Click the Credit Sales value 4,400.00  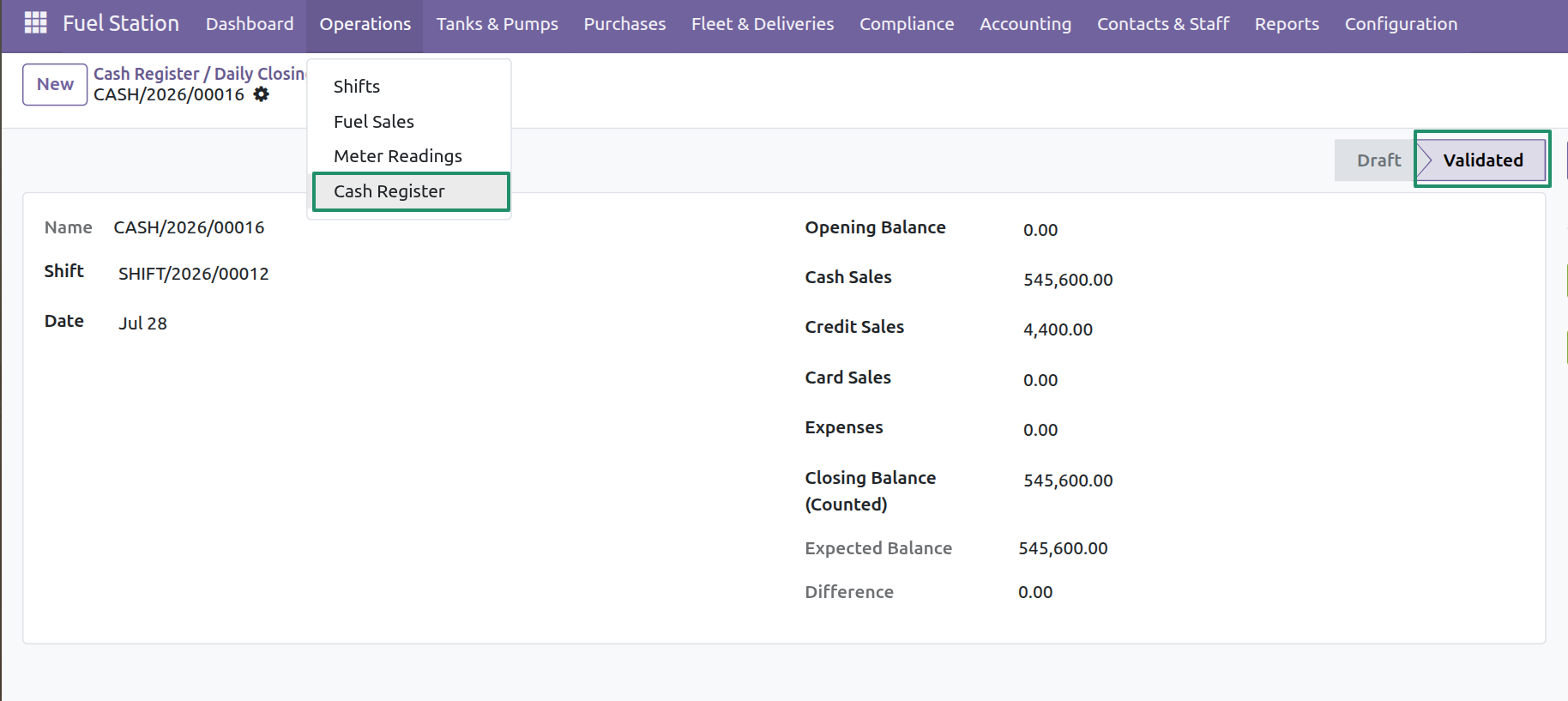[1058, 329]
